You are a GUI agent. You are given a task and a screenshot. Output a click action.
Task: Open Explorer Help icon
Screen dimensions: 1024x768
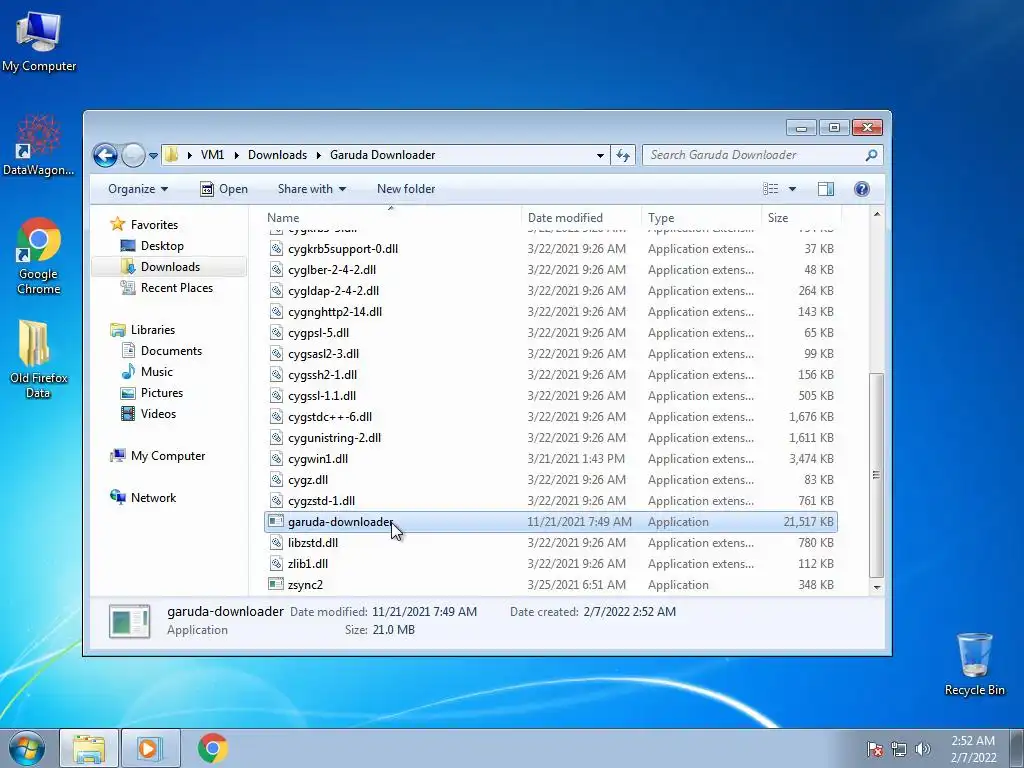pos(861,189)
